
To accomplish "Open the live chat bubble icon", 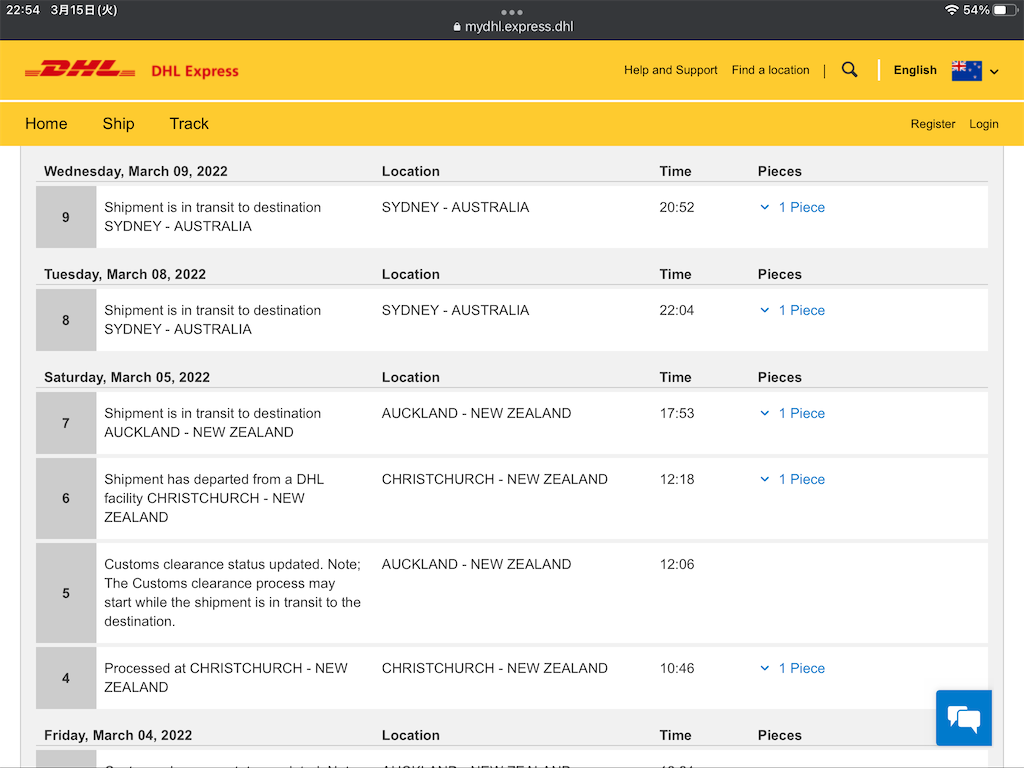I will point(963,718).
